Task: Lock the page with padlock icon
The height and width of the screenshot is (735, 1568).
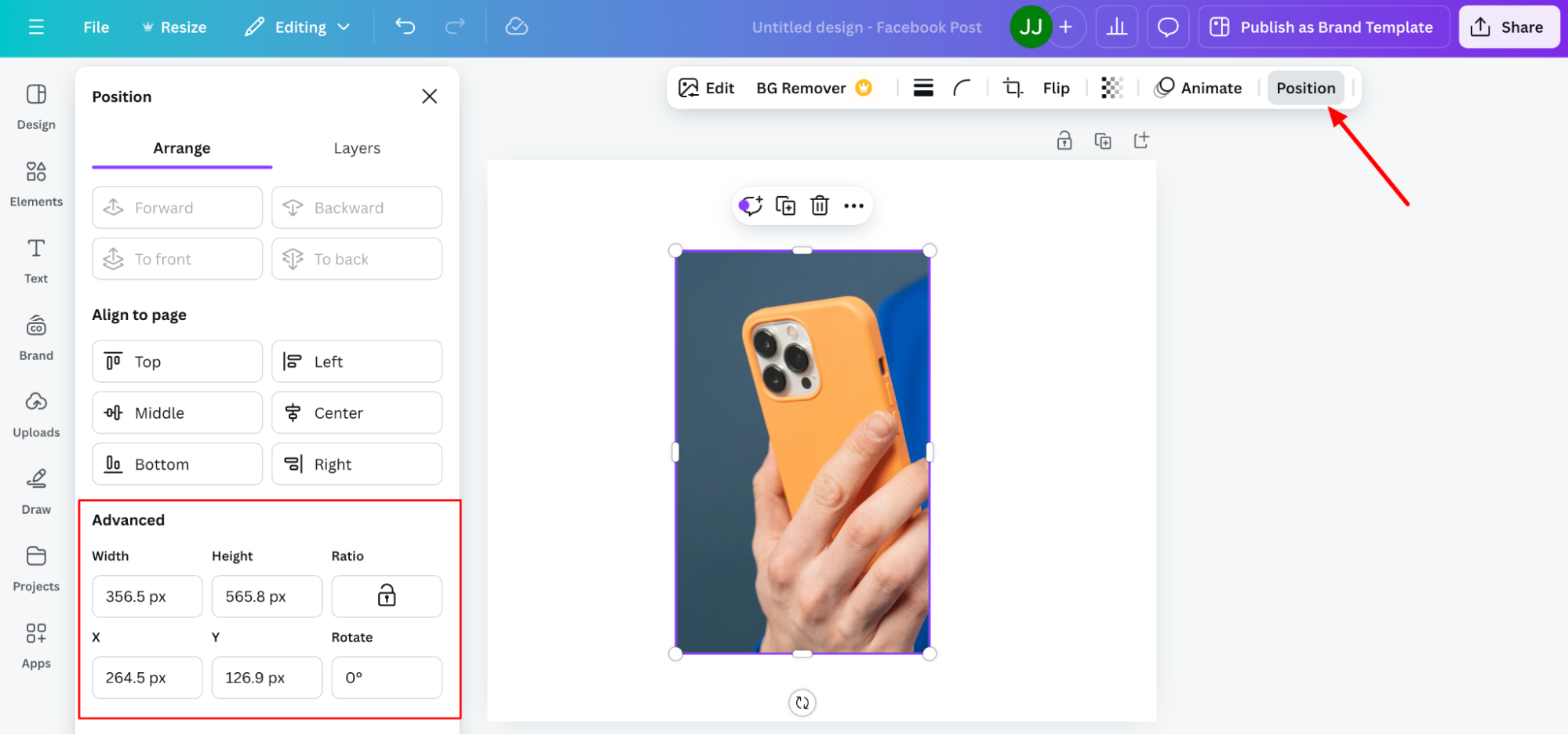Action: (1064, 140)
